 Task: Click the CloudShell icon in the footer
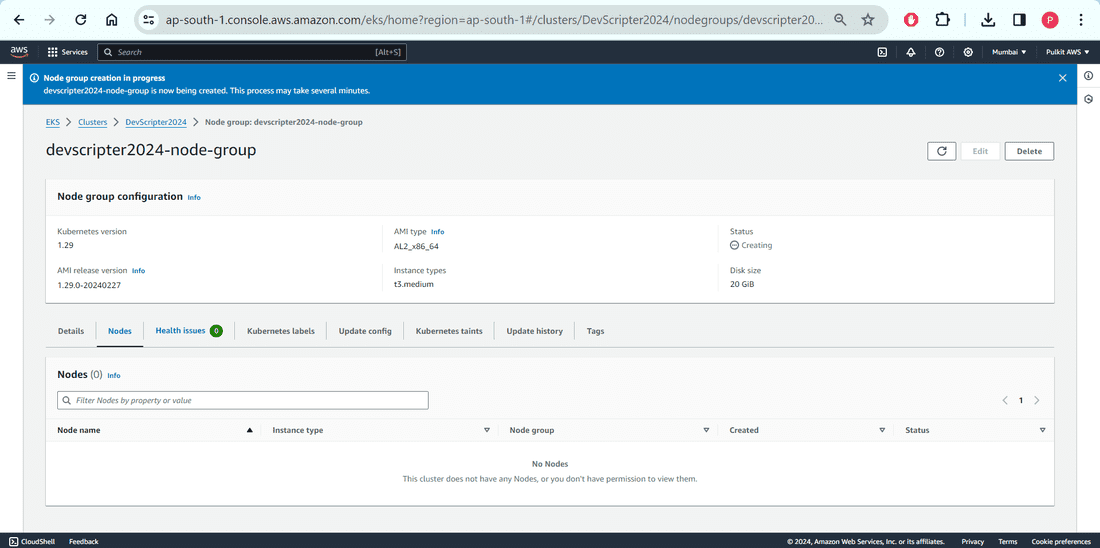pyautogui.click(x=13, y=541)
